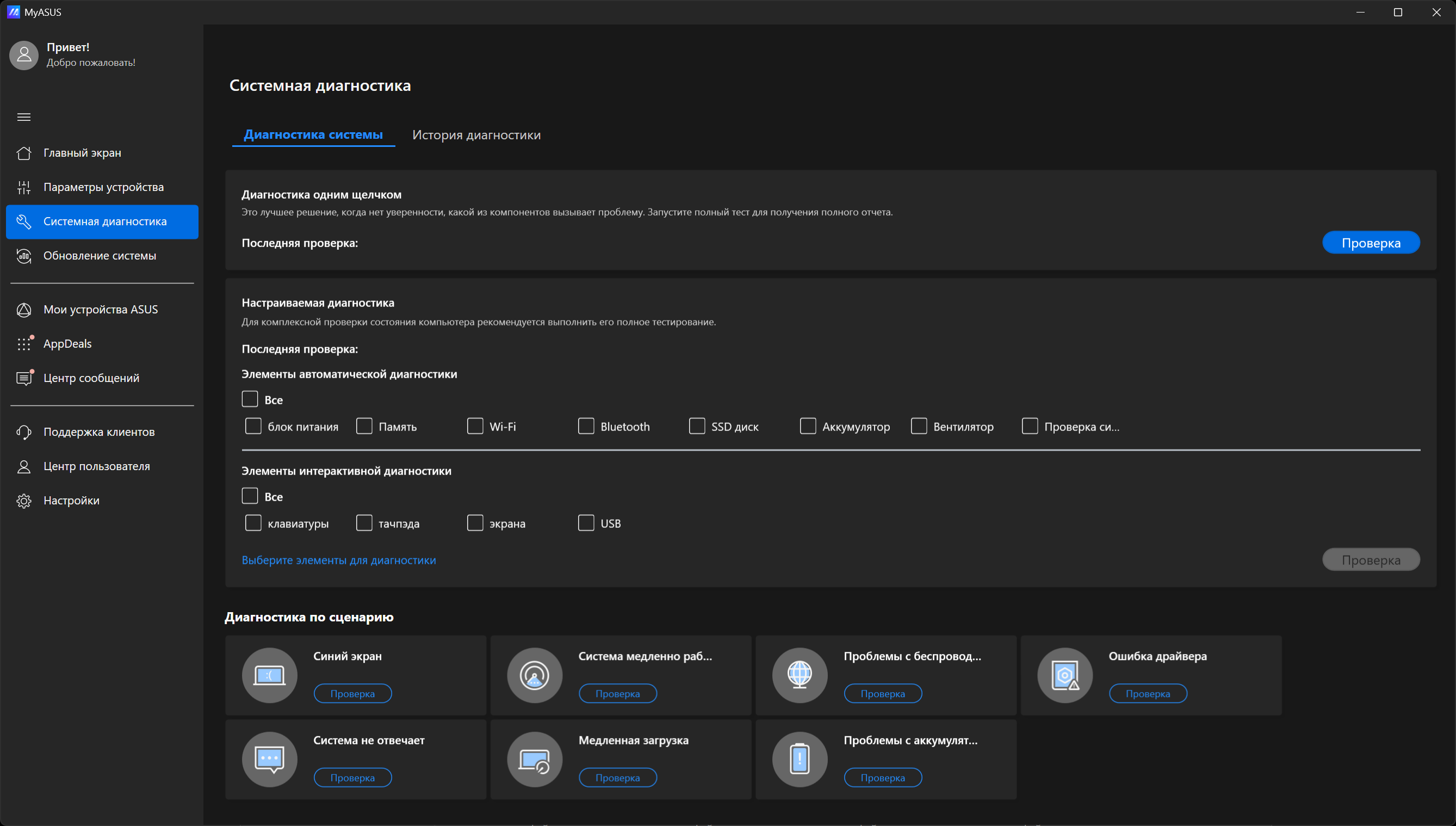
Task: Open Параметры устройства section
Action: [102, 187]
